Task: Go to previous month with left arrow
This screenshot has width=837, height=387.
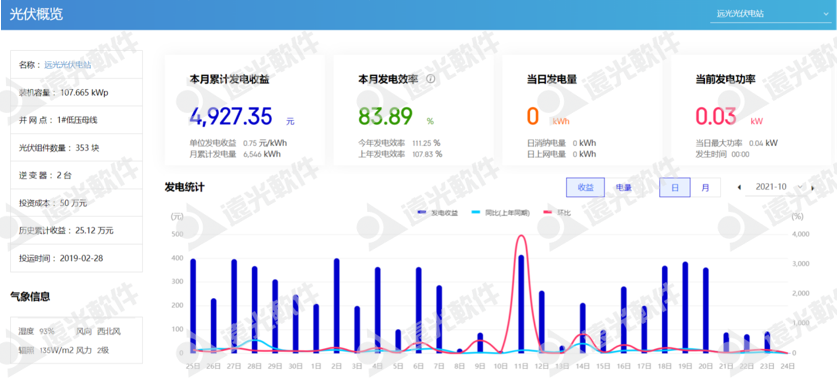Action: [x=739, y=187]
